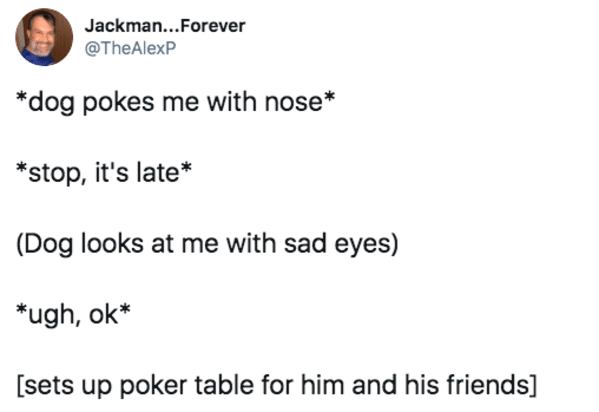599x412 pixels.
Task: Open the profile picture of Jackman...Forever
Action: coord(44,37)
